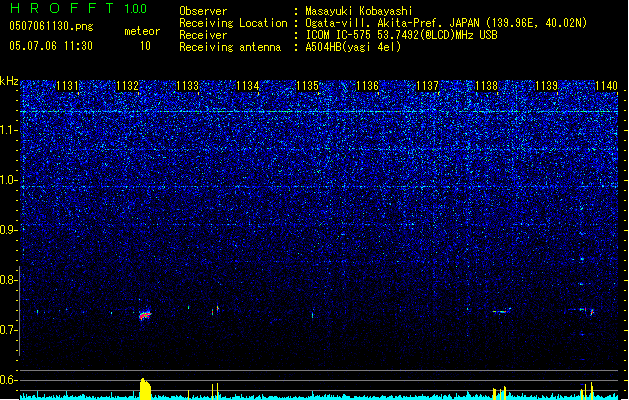
Task: Click the meteor count label
Action: click(x=142, y=31)
